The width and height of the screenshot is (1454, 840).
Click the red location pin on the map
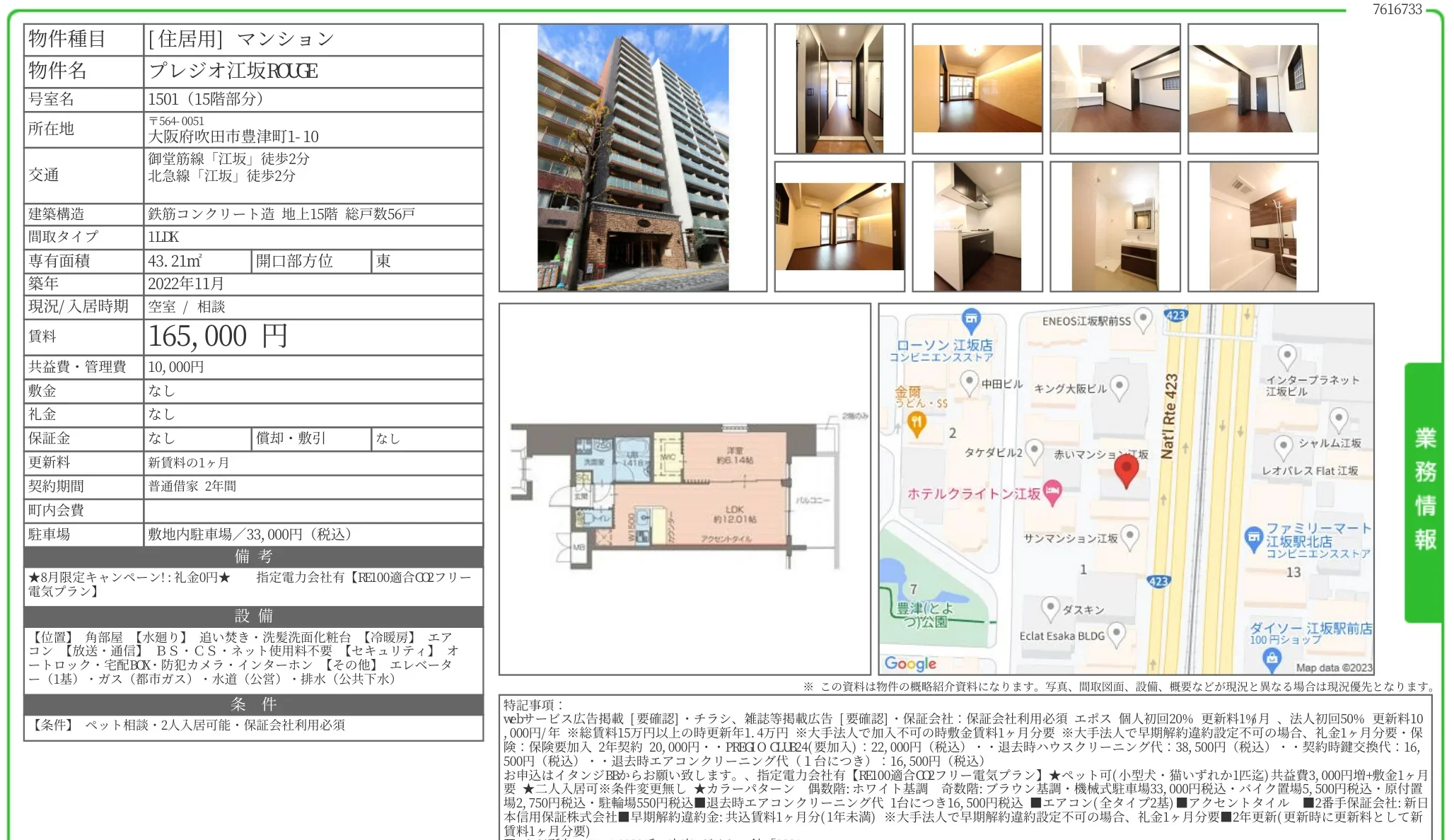[1126, 471]
